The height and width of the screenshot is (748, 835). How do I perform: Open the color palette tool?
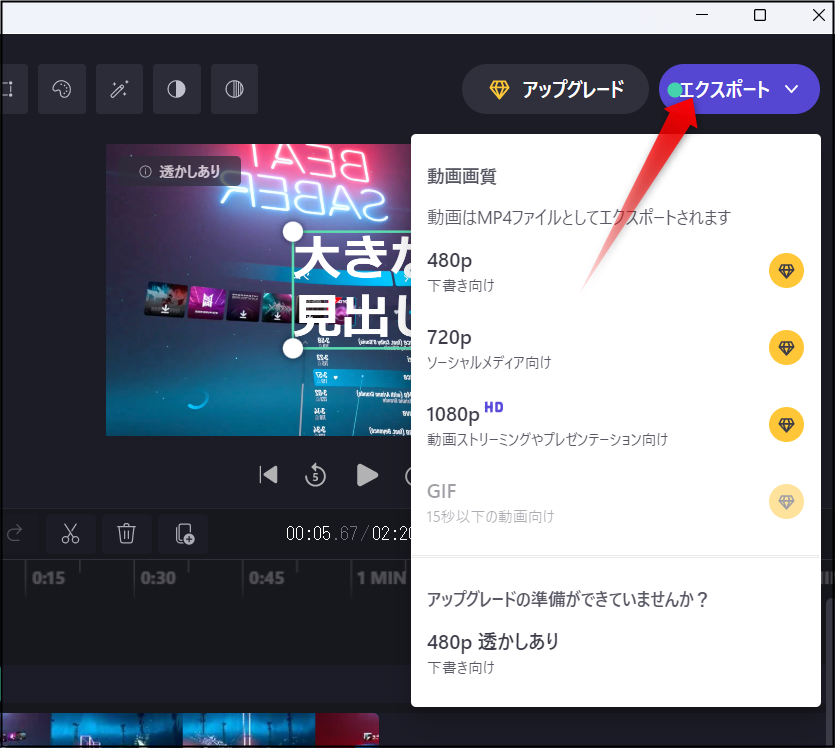[62, 89]
